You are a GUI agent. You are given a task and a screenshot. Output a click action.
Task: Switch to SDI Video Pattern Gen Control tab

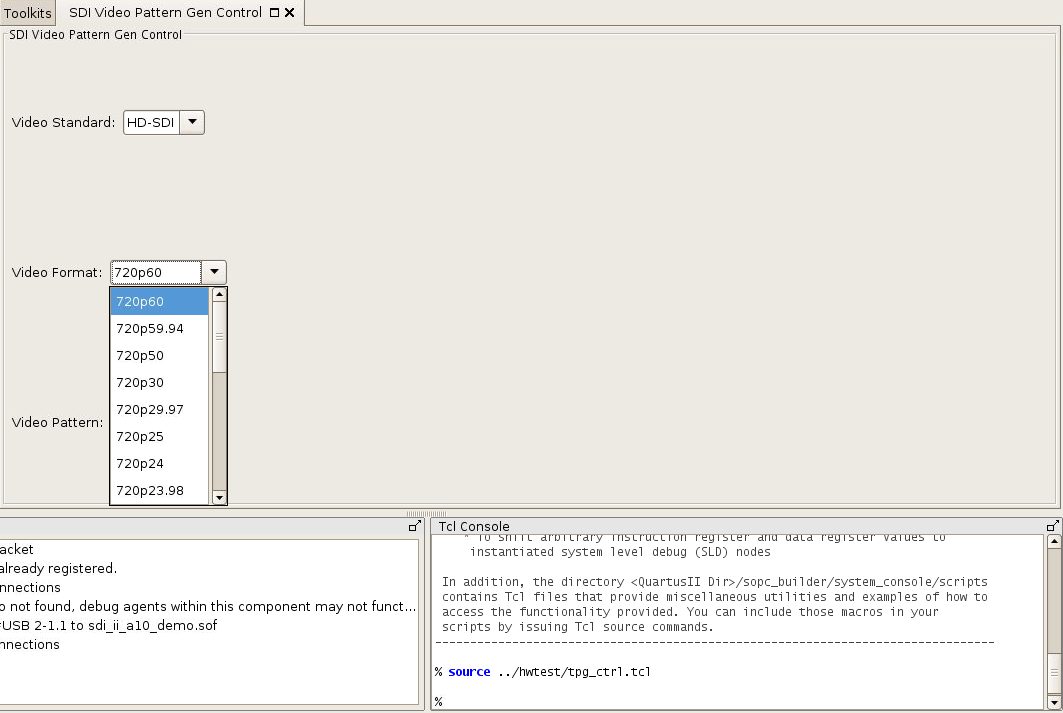[165, 13]
